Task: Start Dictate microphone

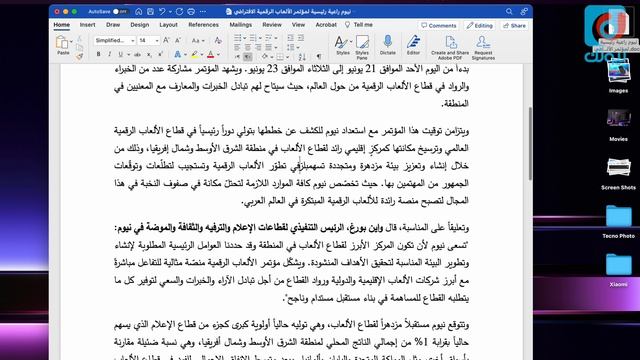Action: (x=387, y=45)
